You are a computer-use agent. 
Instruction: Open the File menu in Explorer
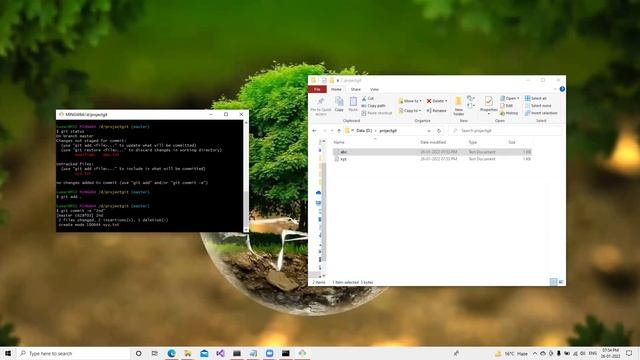pyautogui.click(x=317, y=89)
